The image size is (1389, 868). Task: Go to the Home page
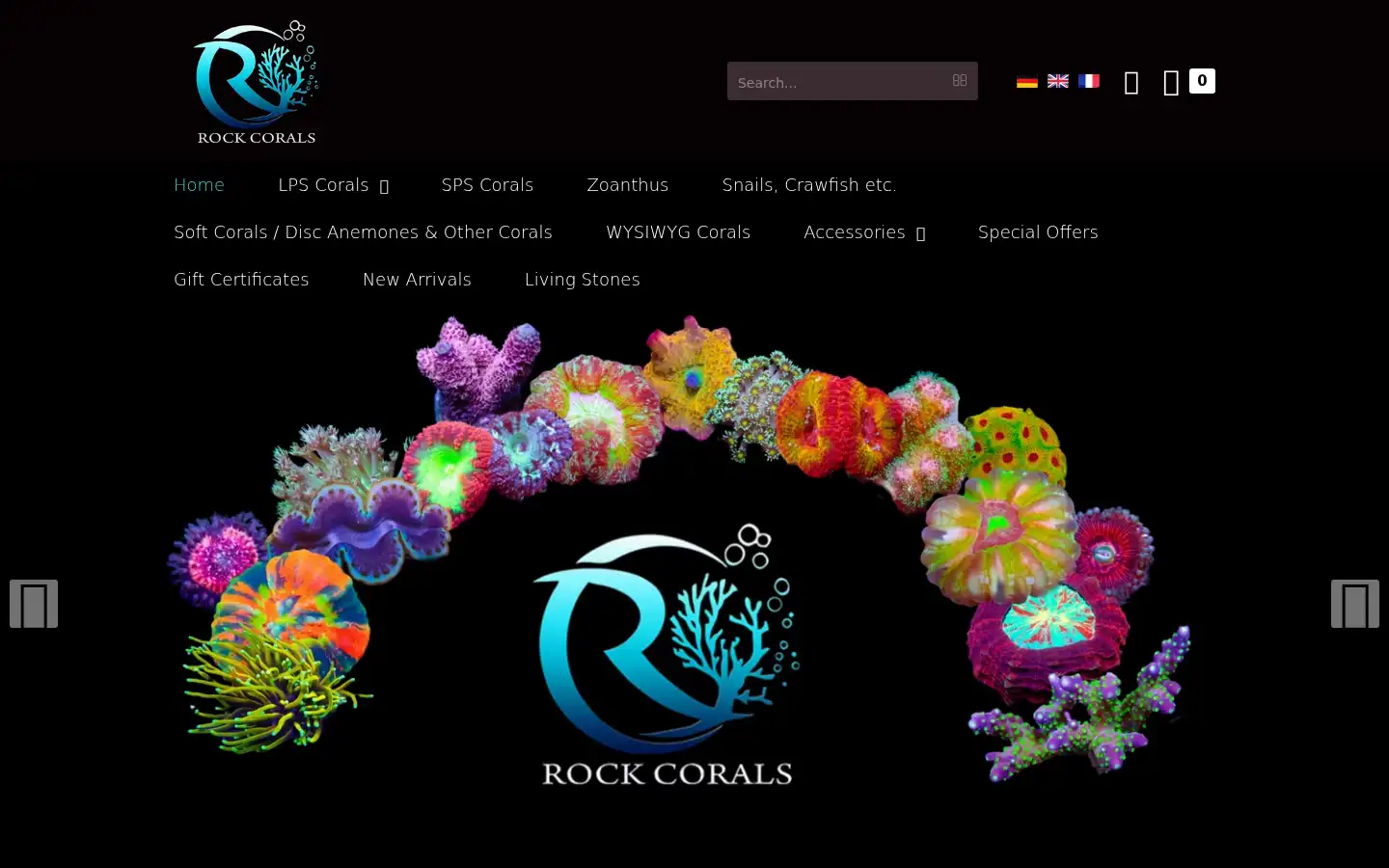tap(199, 184)
